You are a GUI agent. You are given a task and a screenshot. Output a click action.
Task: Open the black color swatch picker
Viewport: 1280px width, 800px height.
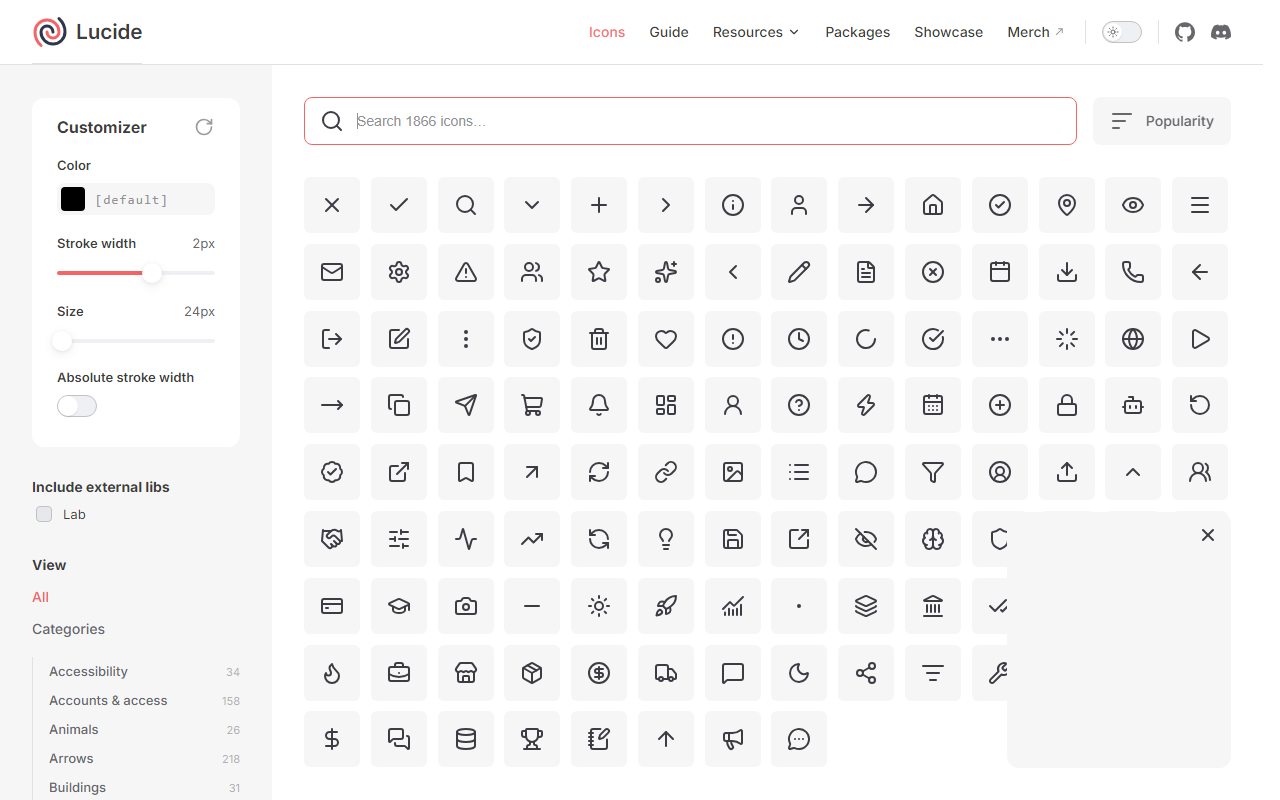[x=73, y=199]
